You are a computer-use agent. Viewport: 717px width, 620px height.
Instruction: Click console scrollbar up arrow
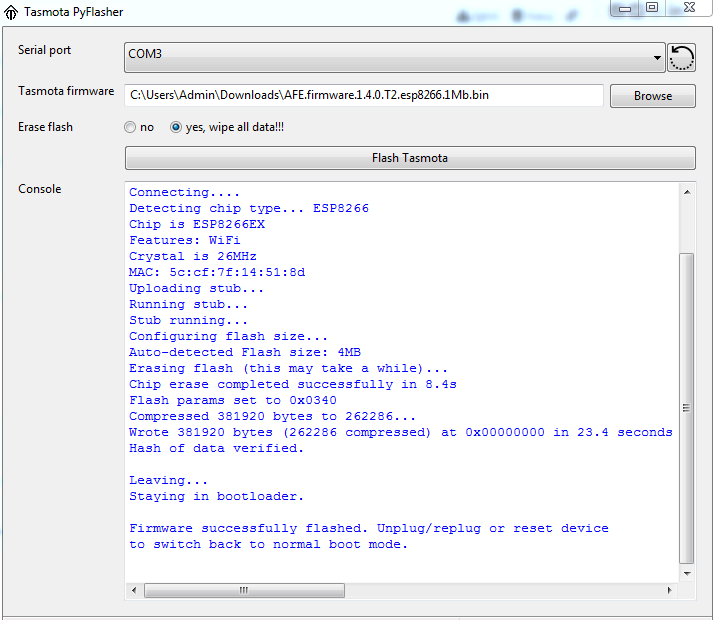click(x=687, y=192)
